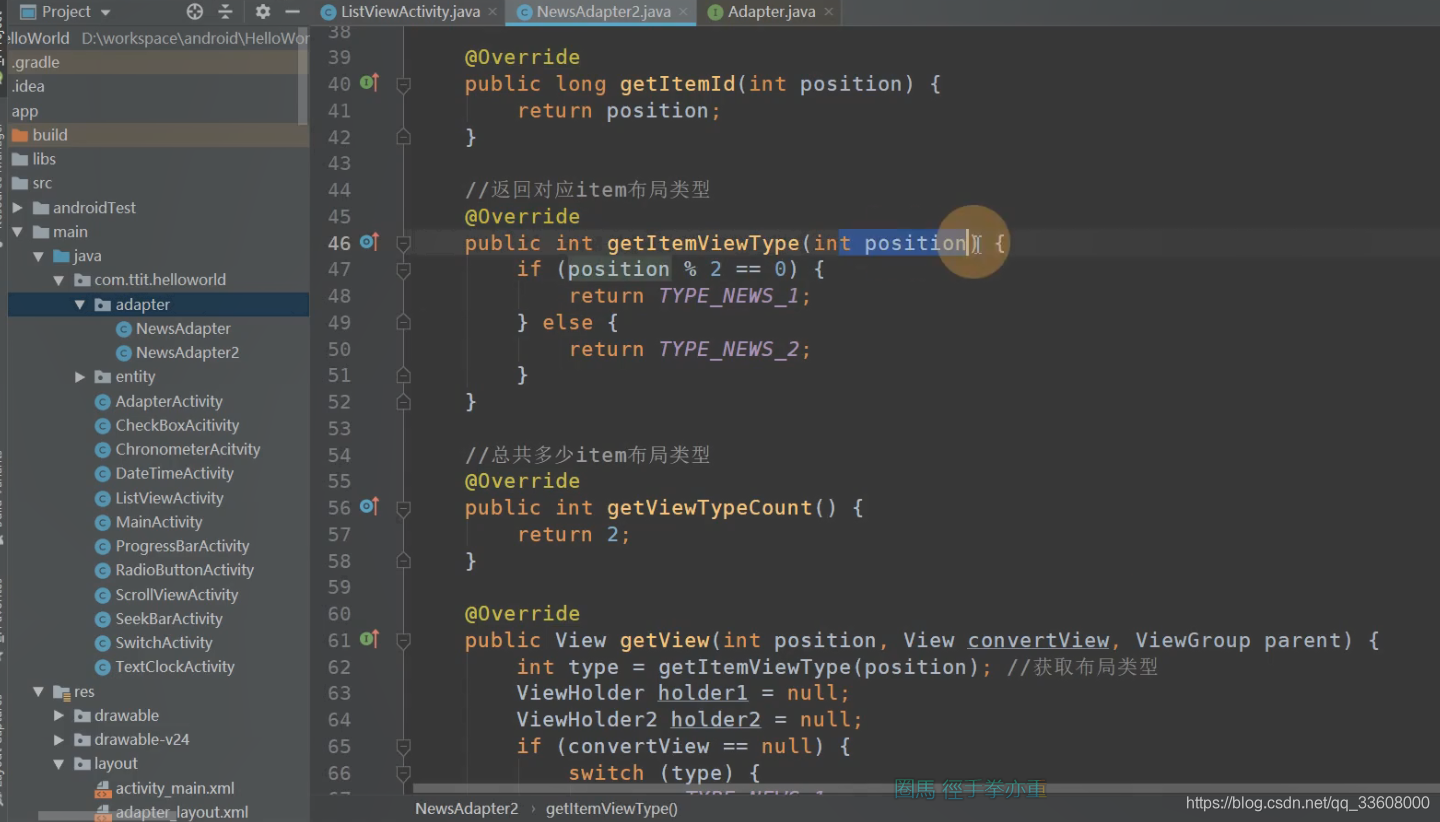Click the collapse-all icon in Project panel
1440x822 pixels.
[x=225, y=12]
